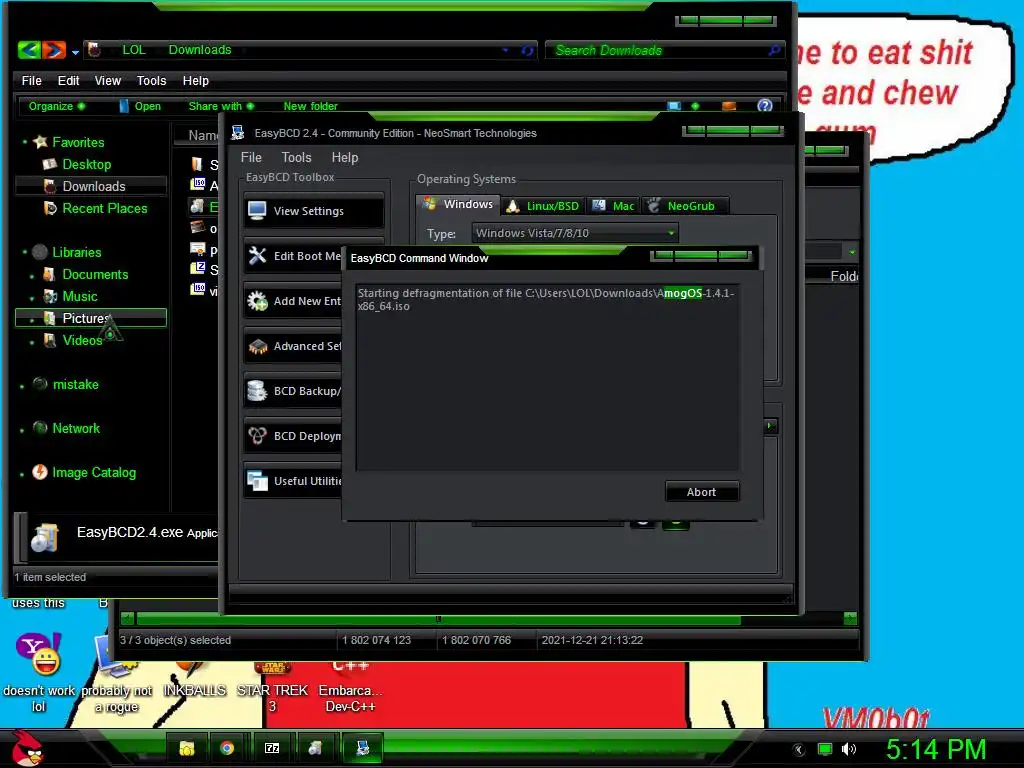This screenshot has height=768, width=1024.
Task: Click the horizontal scrollbar in background 7-Zip window
Action: click(x=438, y=618)
